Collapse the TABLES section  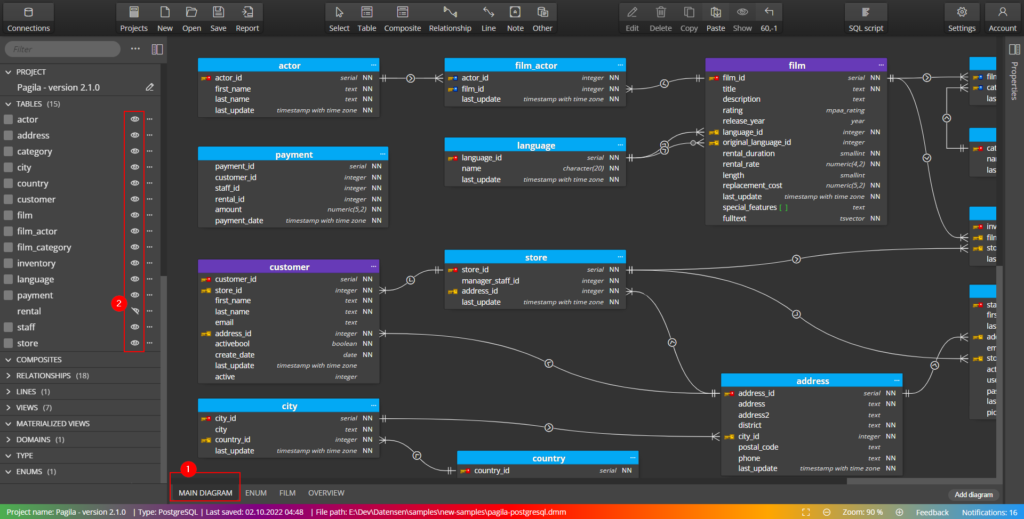(9, 103)
